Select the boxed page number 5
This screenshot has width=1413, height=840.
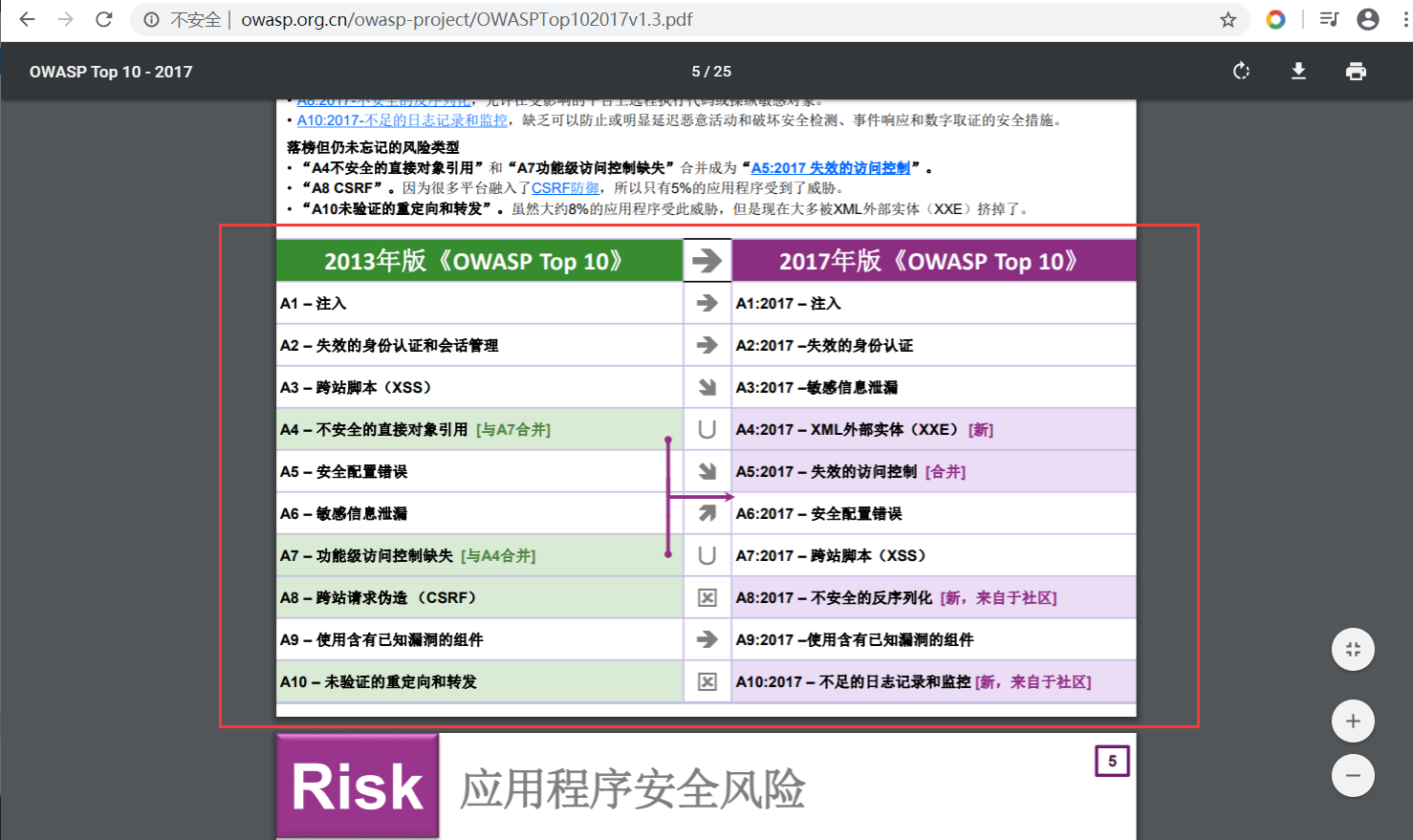pos(1112,761)
